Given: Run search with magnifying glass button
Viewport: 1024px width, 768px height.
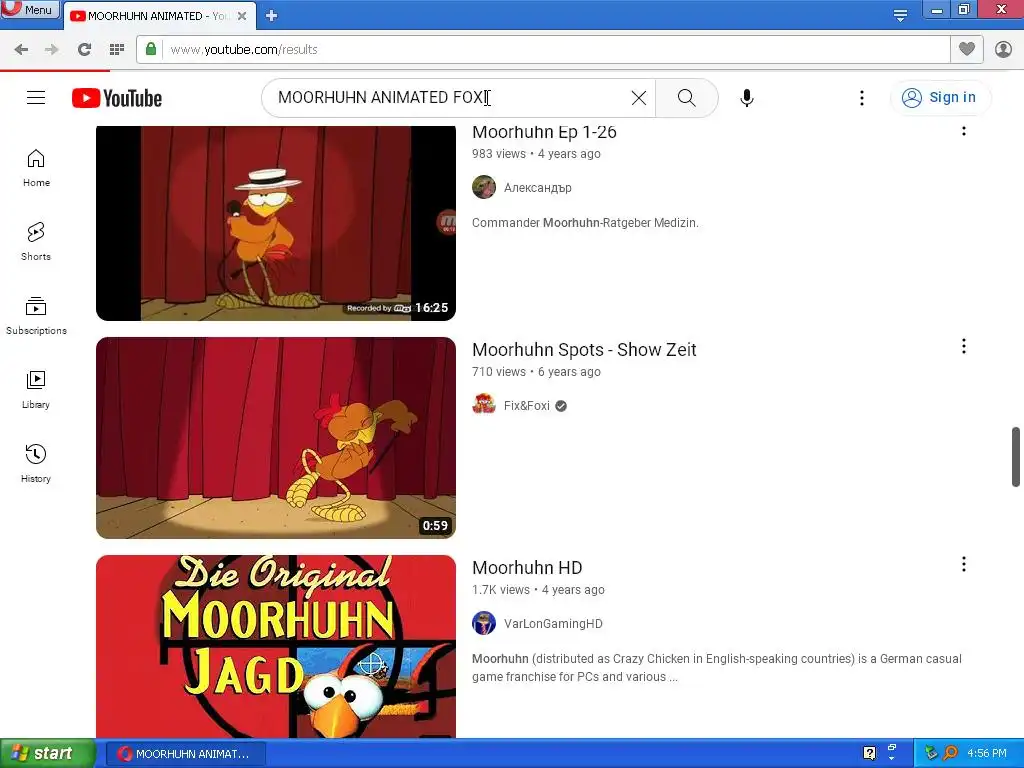Looking at the screenshot, I should pyautogui.click(x=686, y=98).
